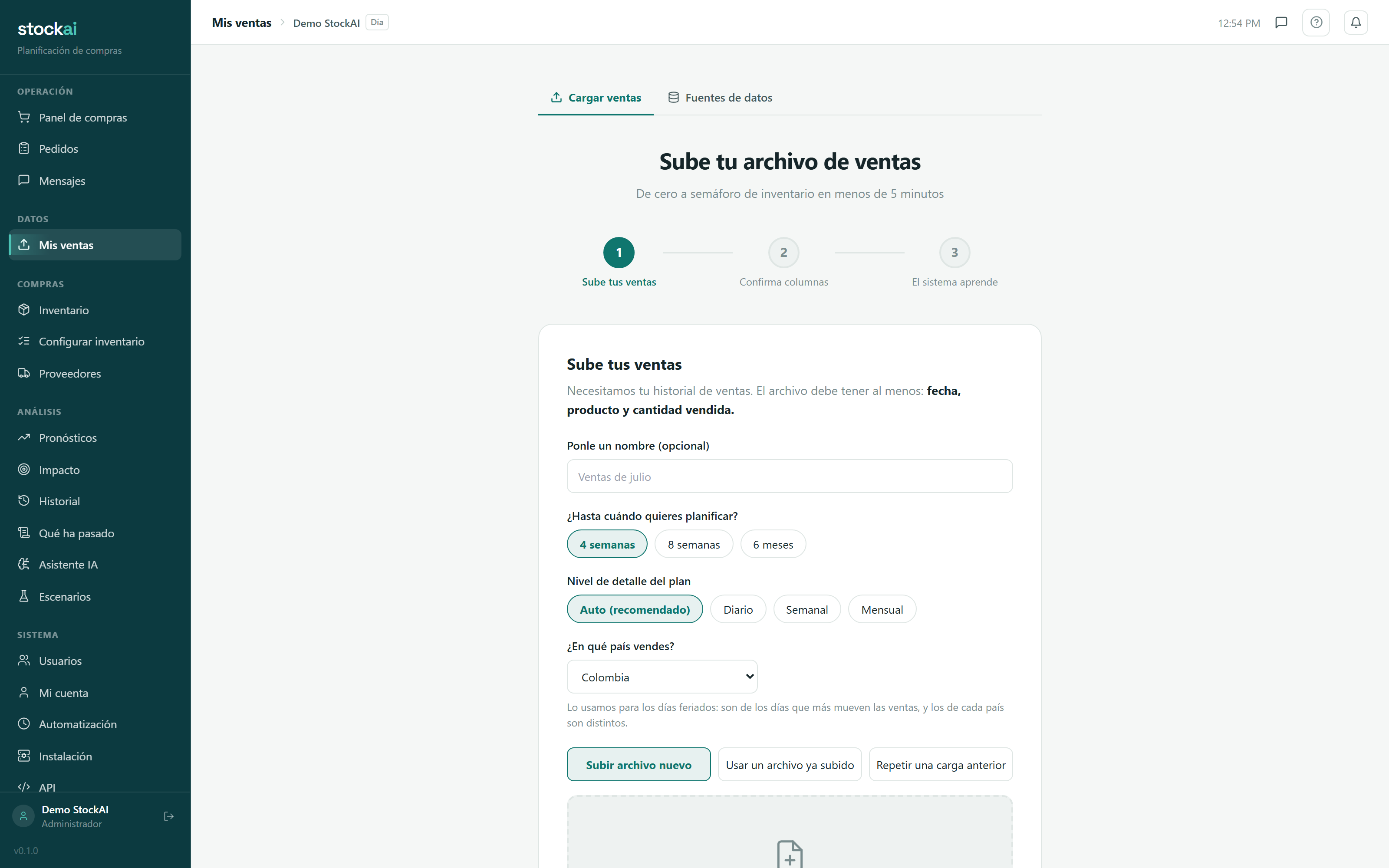Viewport: 1389px width, 868px height.
Task: Click Demo StockAI breadcrumb link
Action: pos(326,23)
